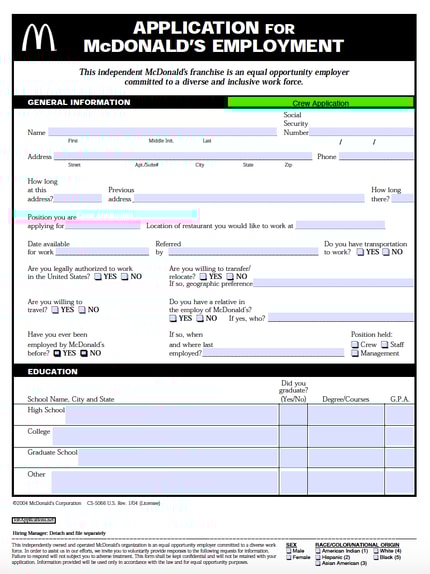Click the High School name field
Viewport: 430px width, 574px height.
click(171, 415)
